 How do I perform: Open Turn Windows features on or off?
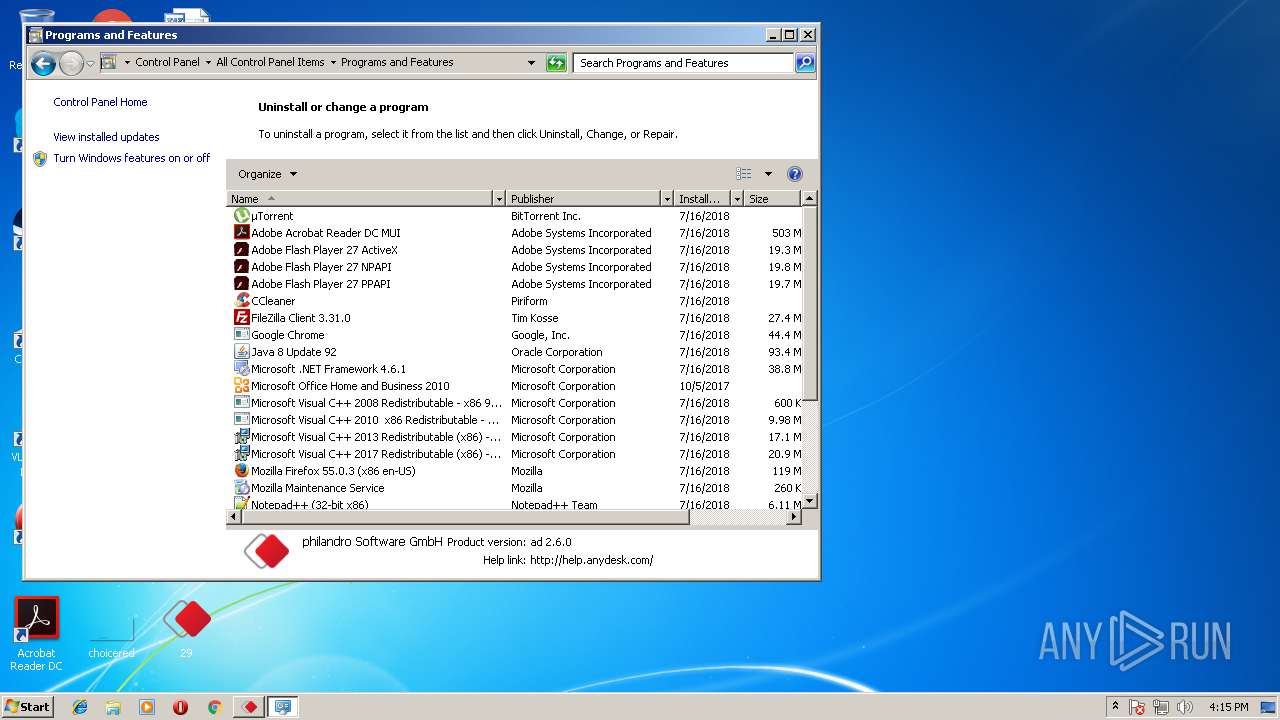click(x=132, y=158)
